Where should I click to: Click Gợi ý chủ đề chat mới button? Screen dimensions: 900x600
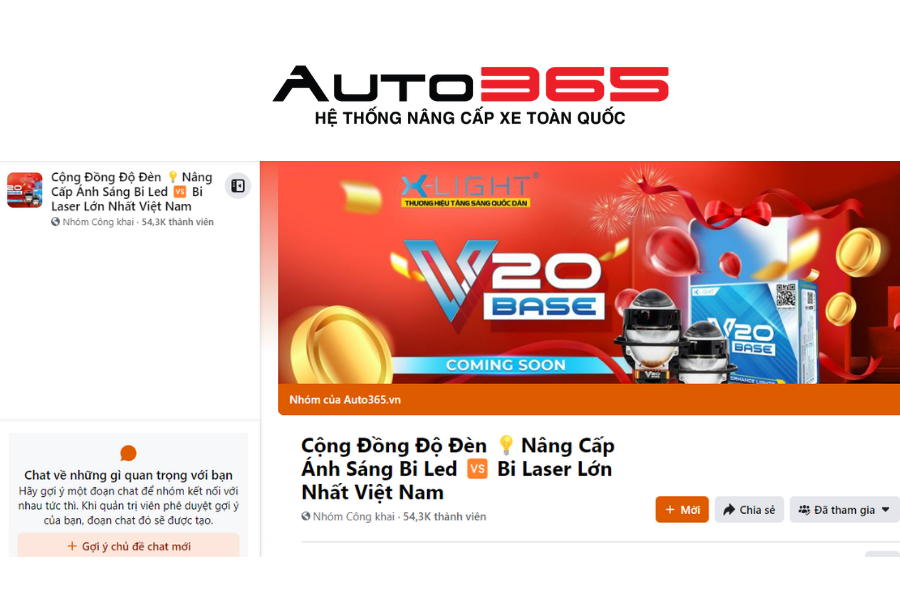129,545
